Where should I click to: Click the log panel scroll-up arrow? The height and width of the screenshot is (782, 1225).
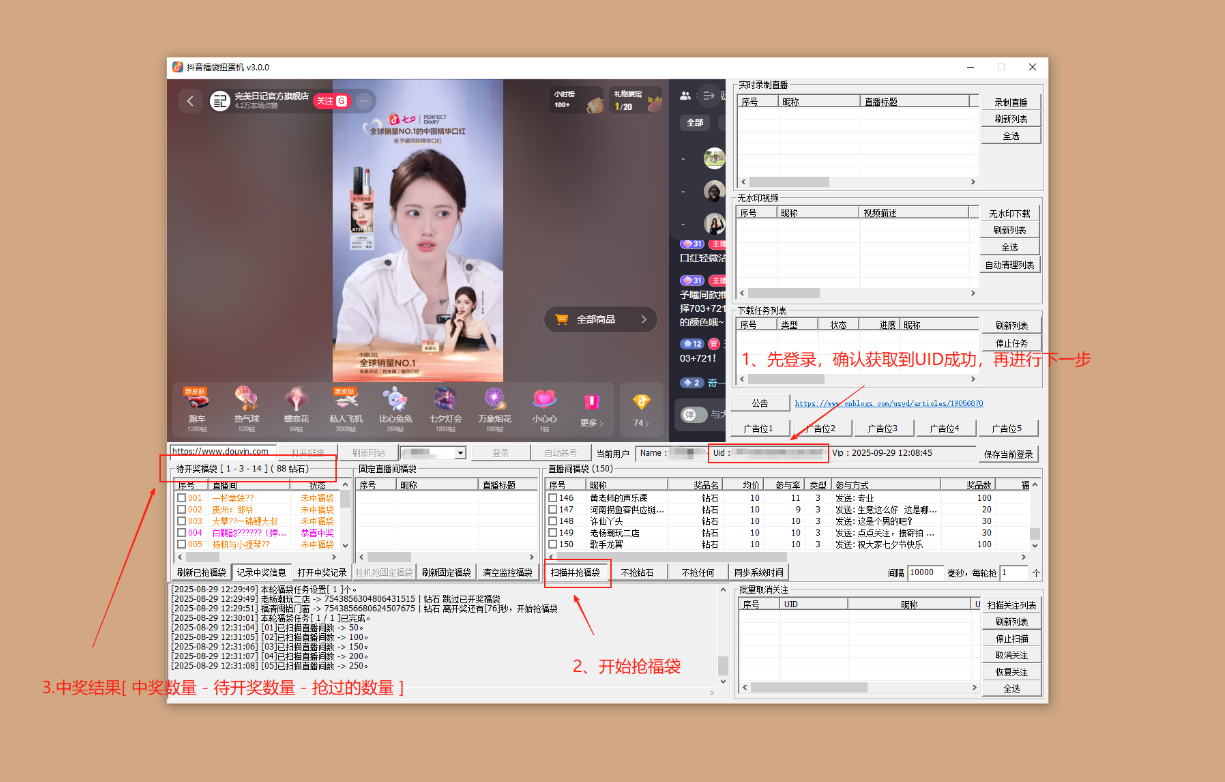point(723,589)
